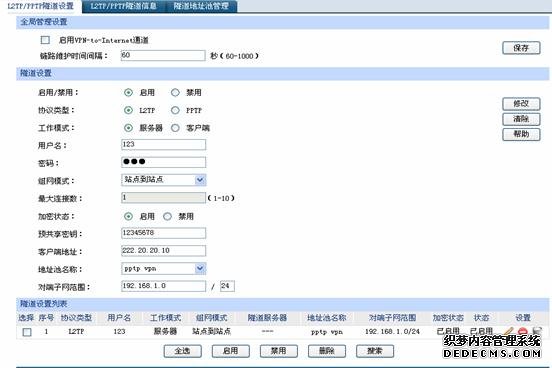Tick the selection checkbox of tunnel row 1
The height and width of the screenshot is (368, 552).
27,332
